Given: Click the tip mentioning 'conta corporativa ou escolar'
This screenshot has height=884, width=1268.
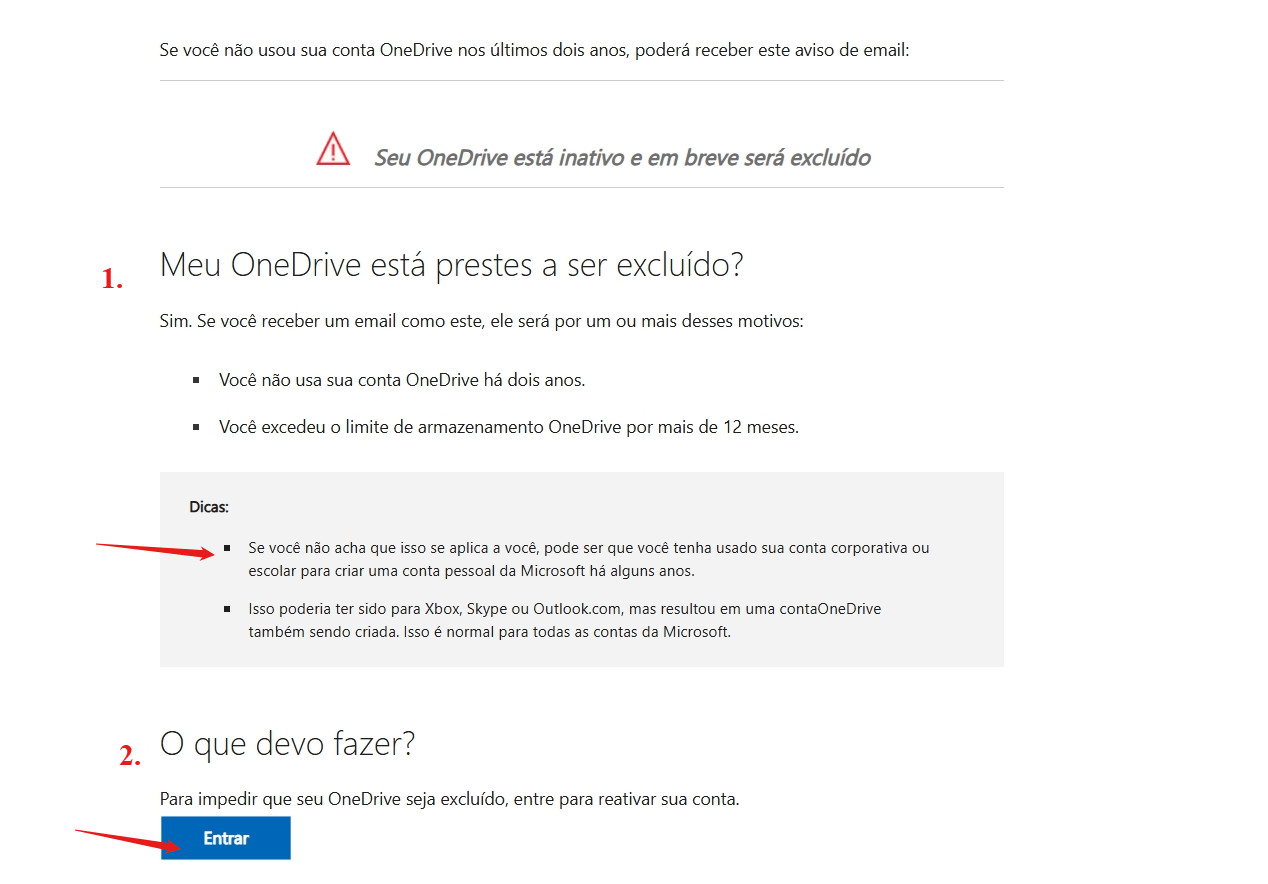Looking at the screenshot, I should click(x=589, y=560).
